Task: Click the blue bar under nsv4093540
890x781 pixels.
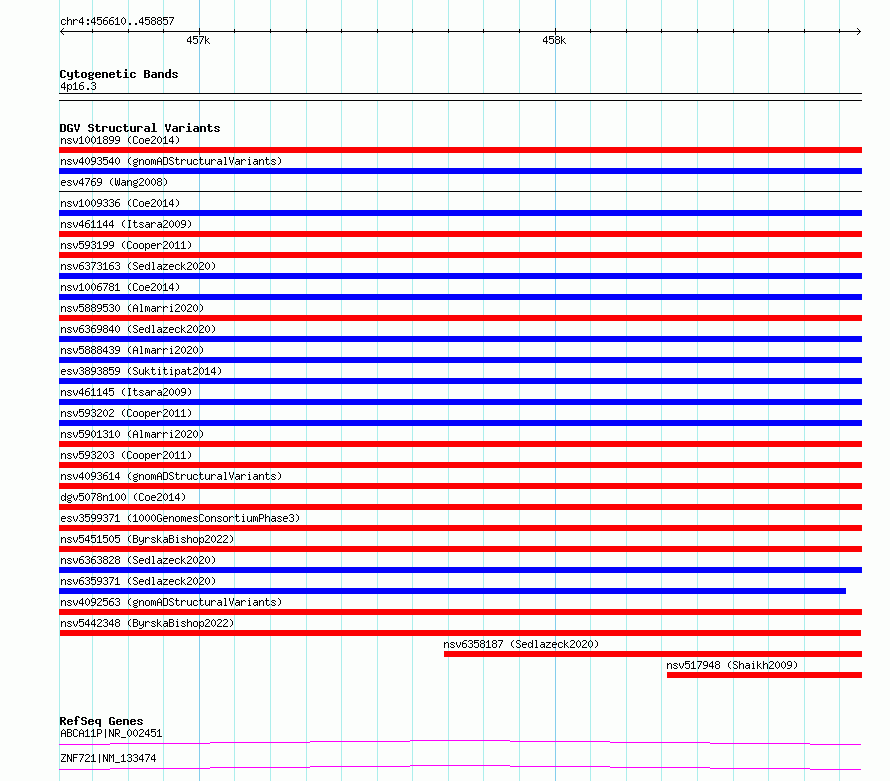Action: click(x=460, y=171)
